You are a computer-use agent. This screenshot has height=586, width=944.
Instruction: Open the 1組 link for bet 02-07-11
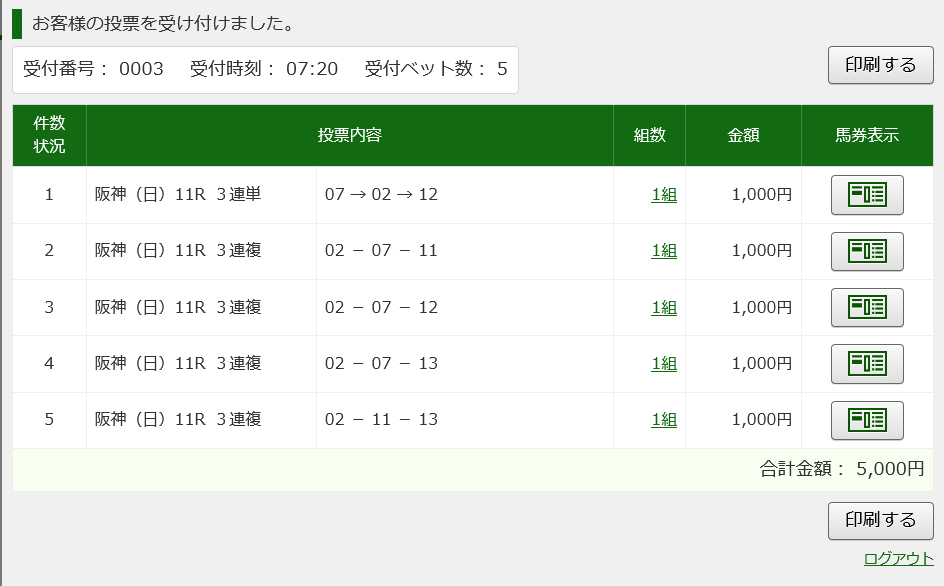pyautogui.click(x=664, y=251)
